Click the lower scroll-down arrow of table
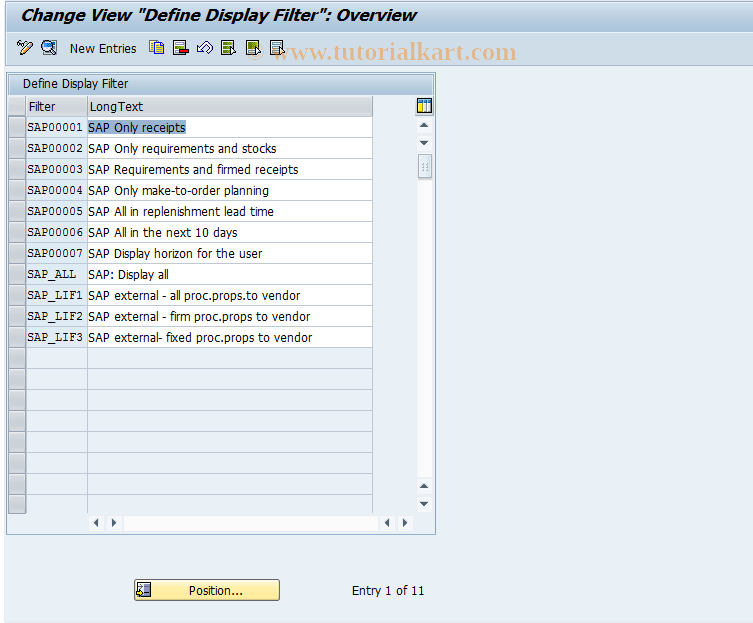Viewport: 753px width, 623px height. pyautogui.click(x=424, y=504)
